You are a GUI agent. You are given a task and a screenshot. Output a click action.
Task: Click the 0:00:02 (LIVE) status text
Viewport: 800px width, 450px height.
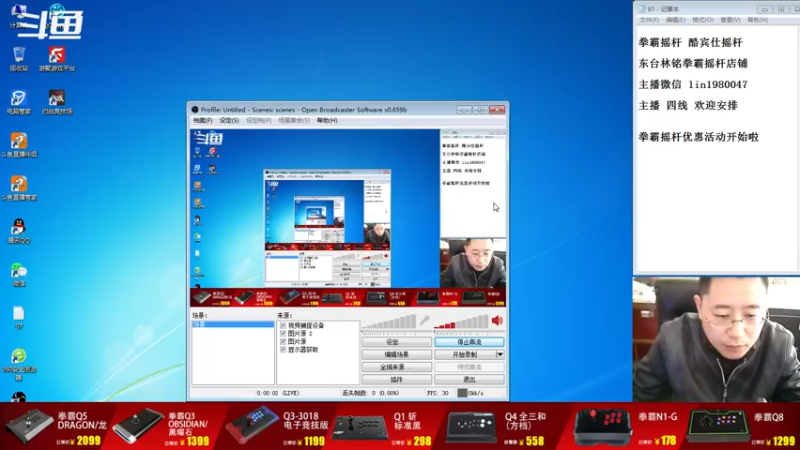tap(278, 393)
